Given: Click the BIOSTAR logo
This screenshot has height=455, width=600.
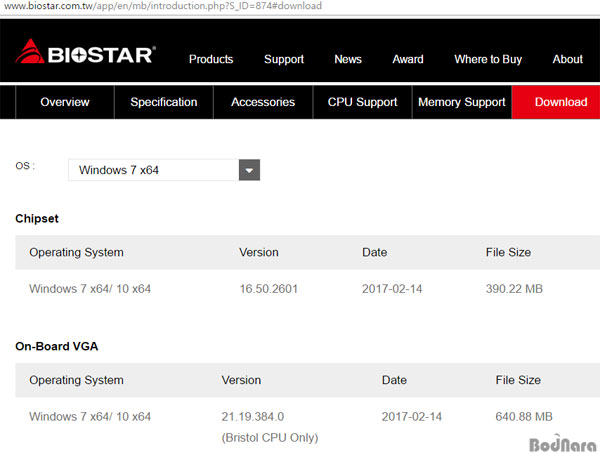Looking at the screenshot, I should click(x=85, y=52).
